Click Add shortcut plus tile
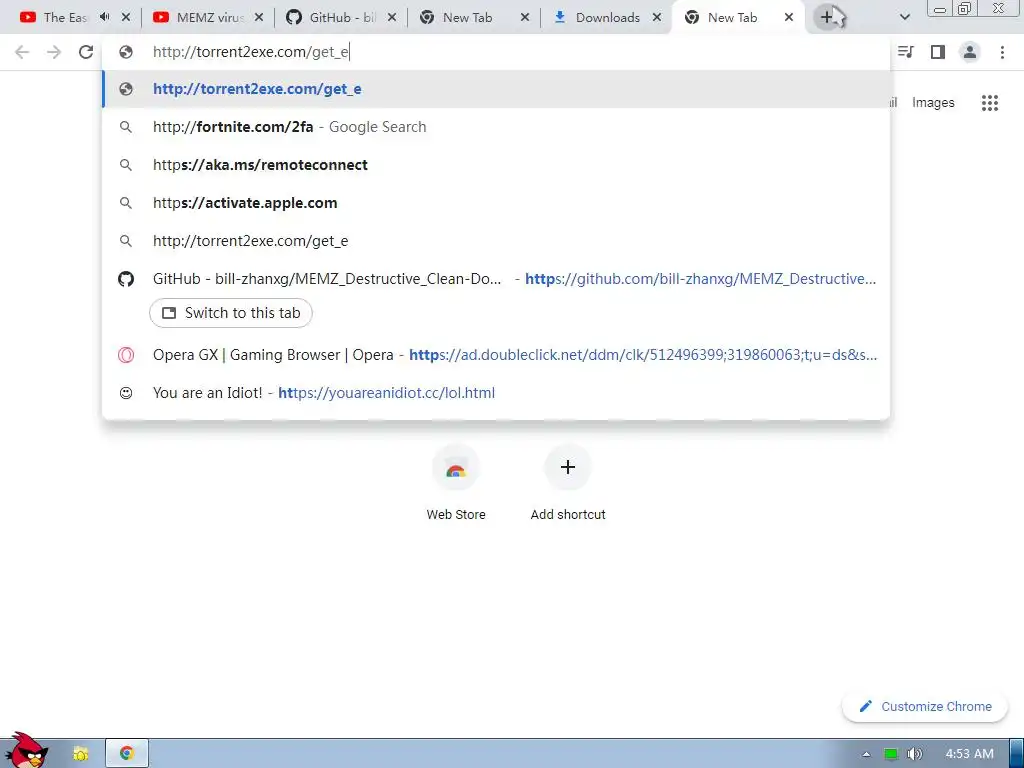The width and height of the screenshot is (1024, 768). (568, 483)
